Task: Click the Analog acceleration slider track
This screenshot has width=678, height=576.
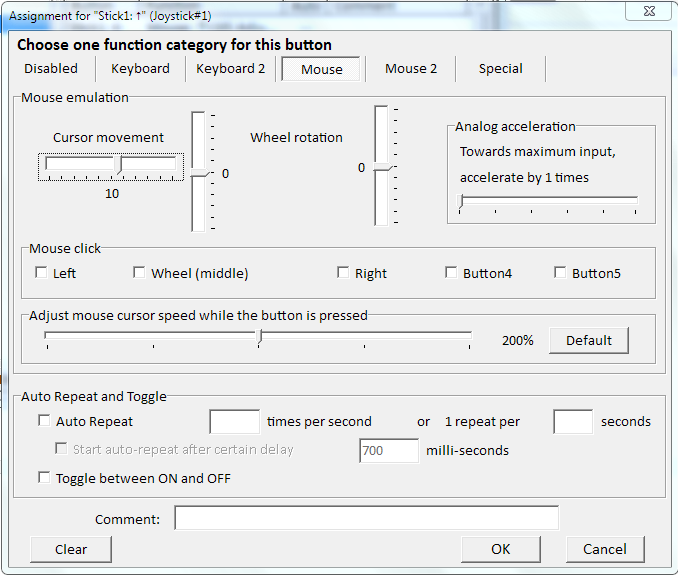Action: click(x=548, y=202)
